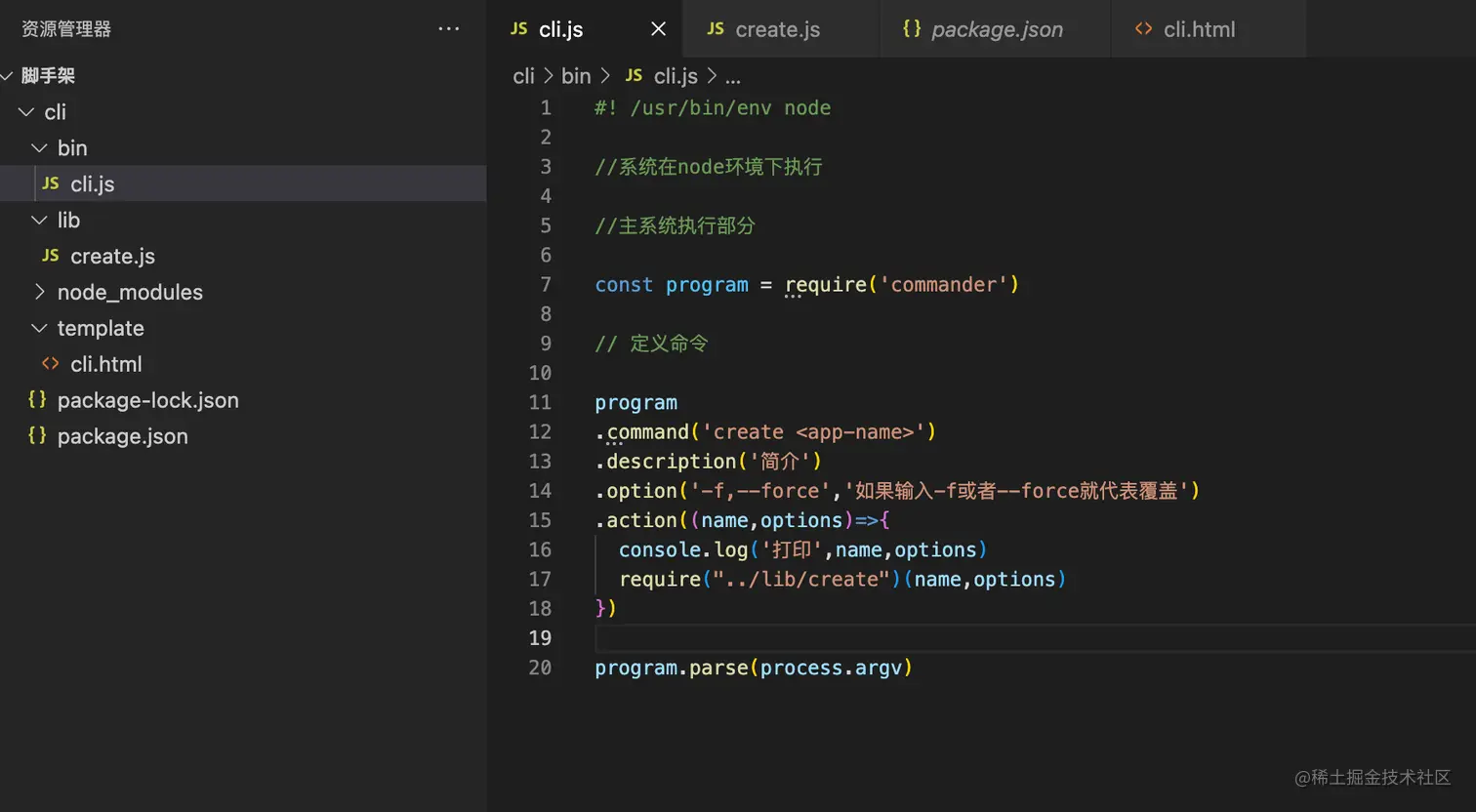Select the node_modules folder name
Image resolution: width=1476 pixels, height=812 pixels.
coord(130,292)
